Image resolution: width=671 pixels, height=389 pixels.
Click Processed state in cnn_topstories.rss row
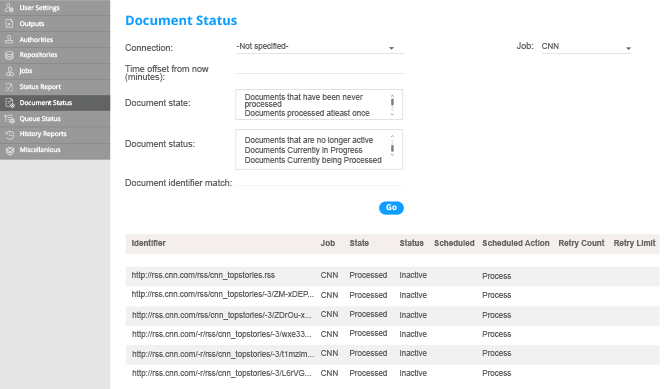click(368, 275)
